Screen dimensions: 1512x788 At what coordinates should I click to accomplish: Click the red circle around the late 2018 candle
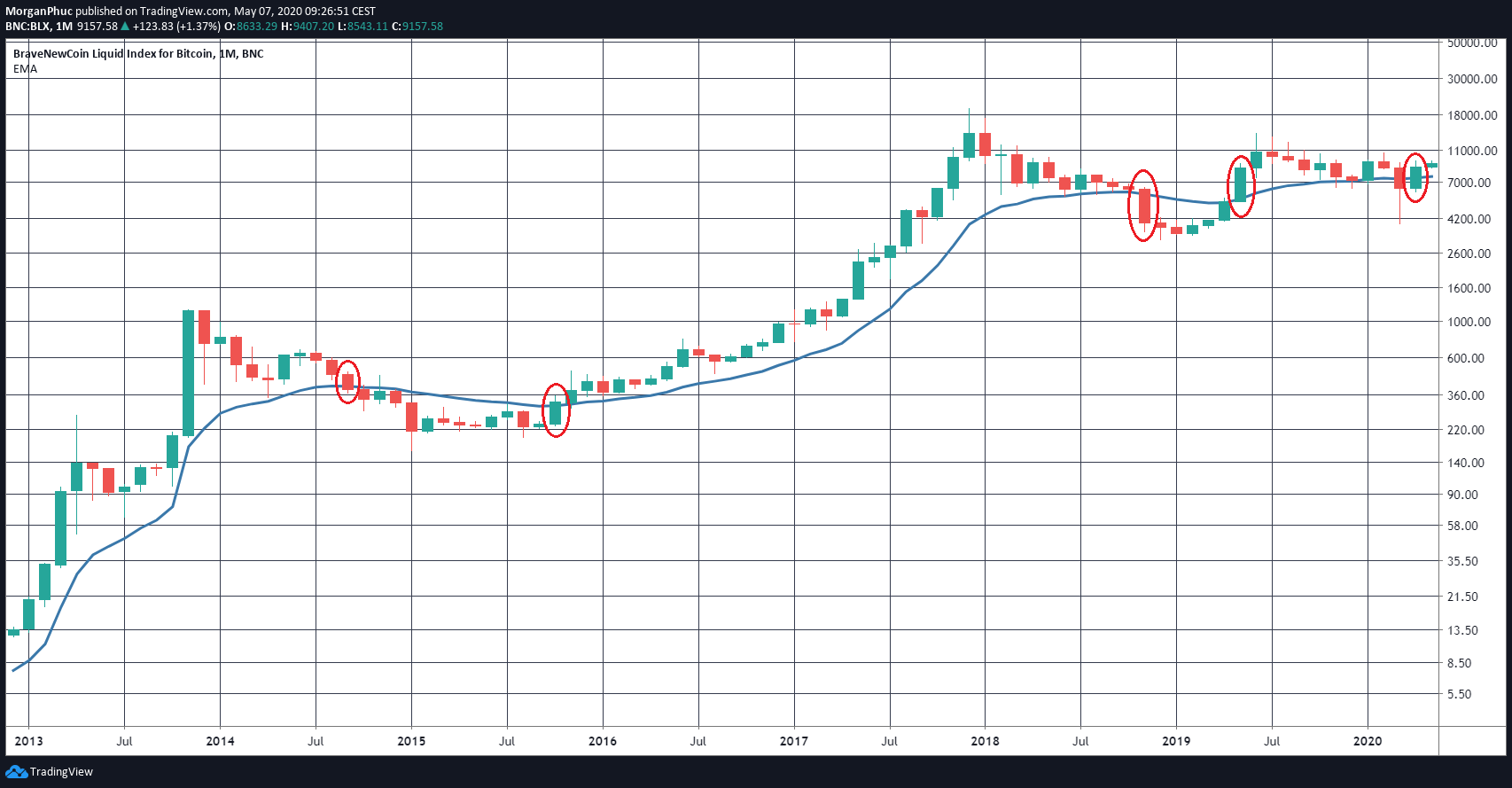1143,206
